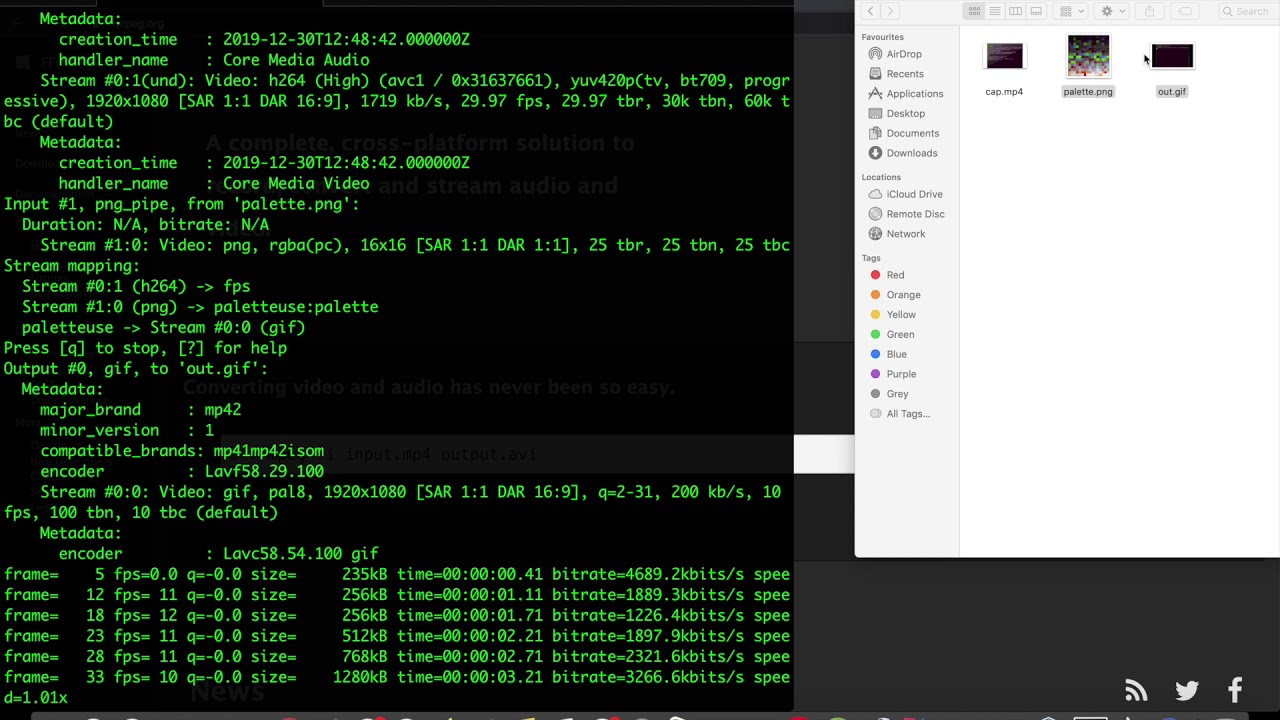Click the out.gif file name label
Viewport: 1280px width, 720px height.
click(1172, 91)
